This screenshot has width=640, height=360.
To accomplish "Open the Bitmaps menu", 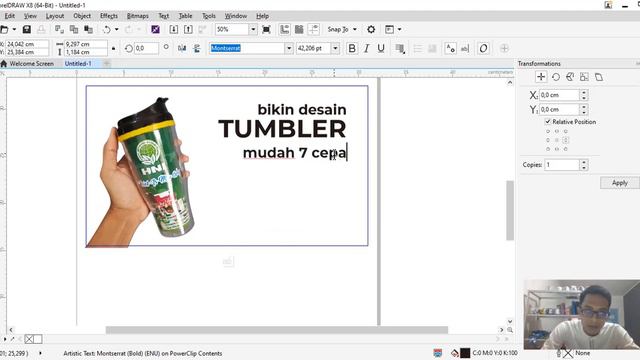I will click(x=138, y=16).
